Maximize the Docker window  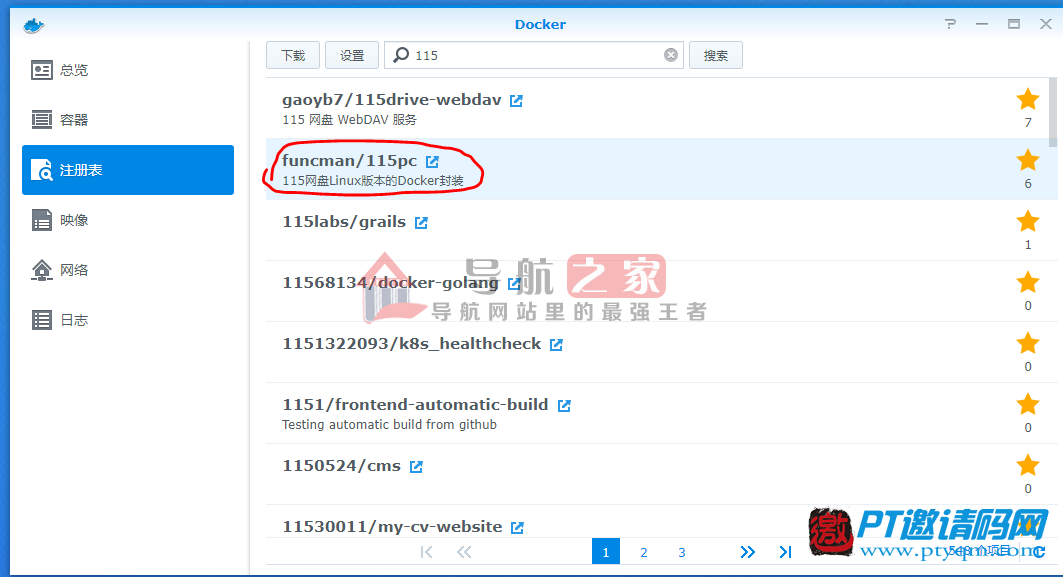click(x=1014, y=24)
